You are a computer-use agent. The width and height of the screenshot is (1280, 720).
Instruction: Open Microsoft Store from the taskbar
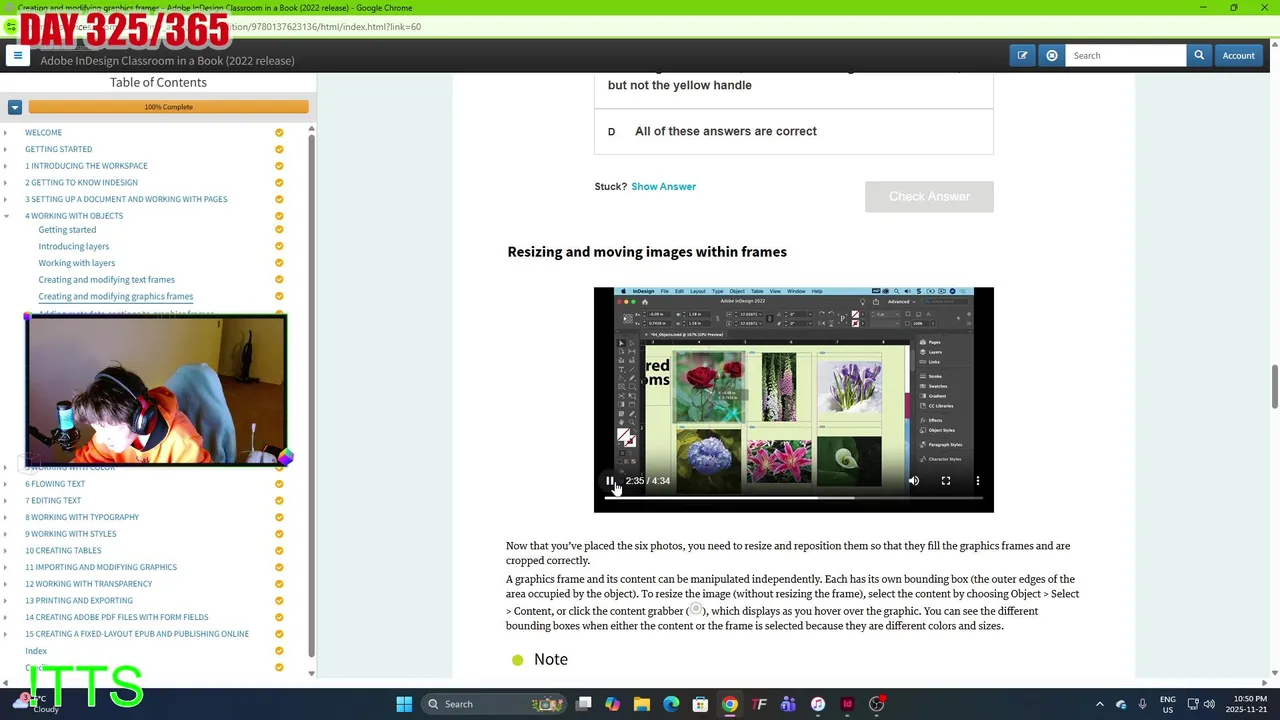pos(700,704)
